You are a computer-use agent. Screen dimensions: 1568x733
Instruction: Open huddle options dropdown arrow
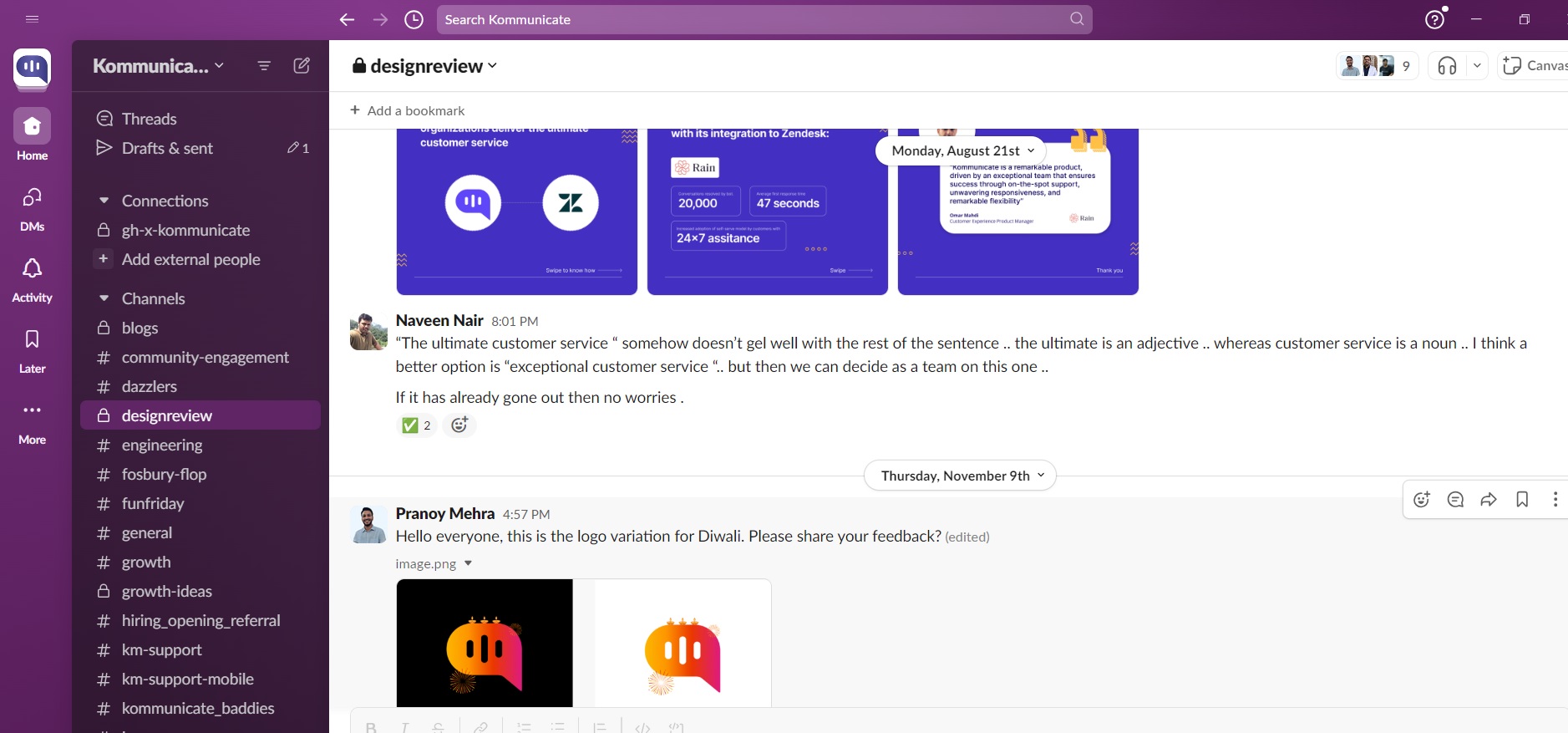1477,66
